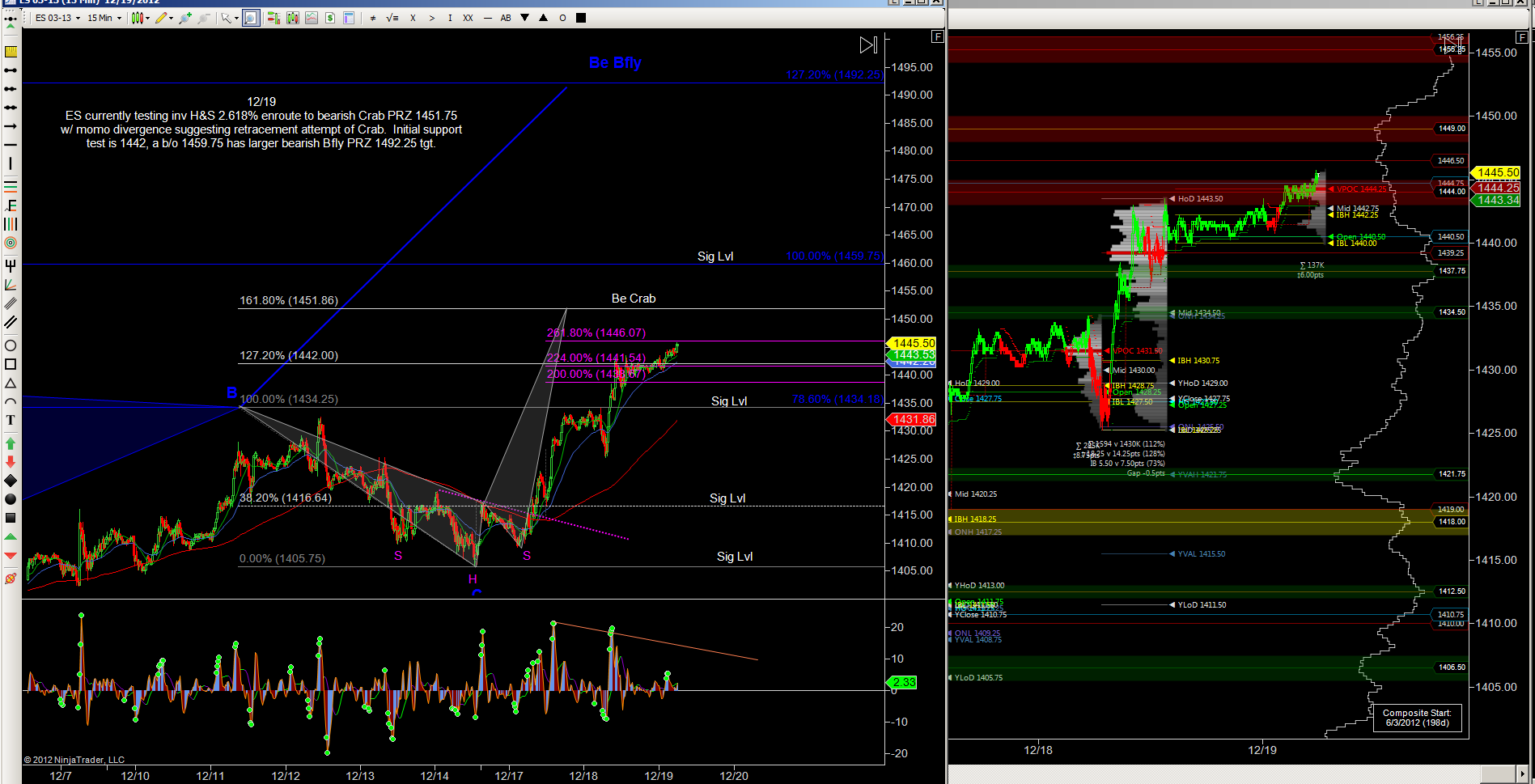The image size is (1535, 784).
Task: Open the ES 03-13 instrument dropdown
Action: (57, 18)
